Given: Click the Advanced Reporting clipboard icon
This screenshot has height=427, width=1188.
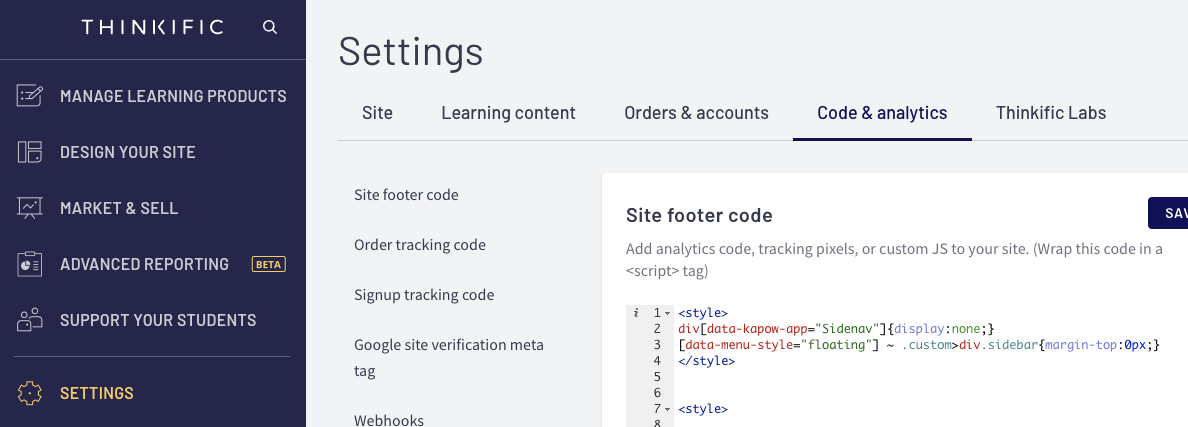Looking at the screenshot, I should point(30,264).
